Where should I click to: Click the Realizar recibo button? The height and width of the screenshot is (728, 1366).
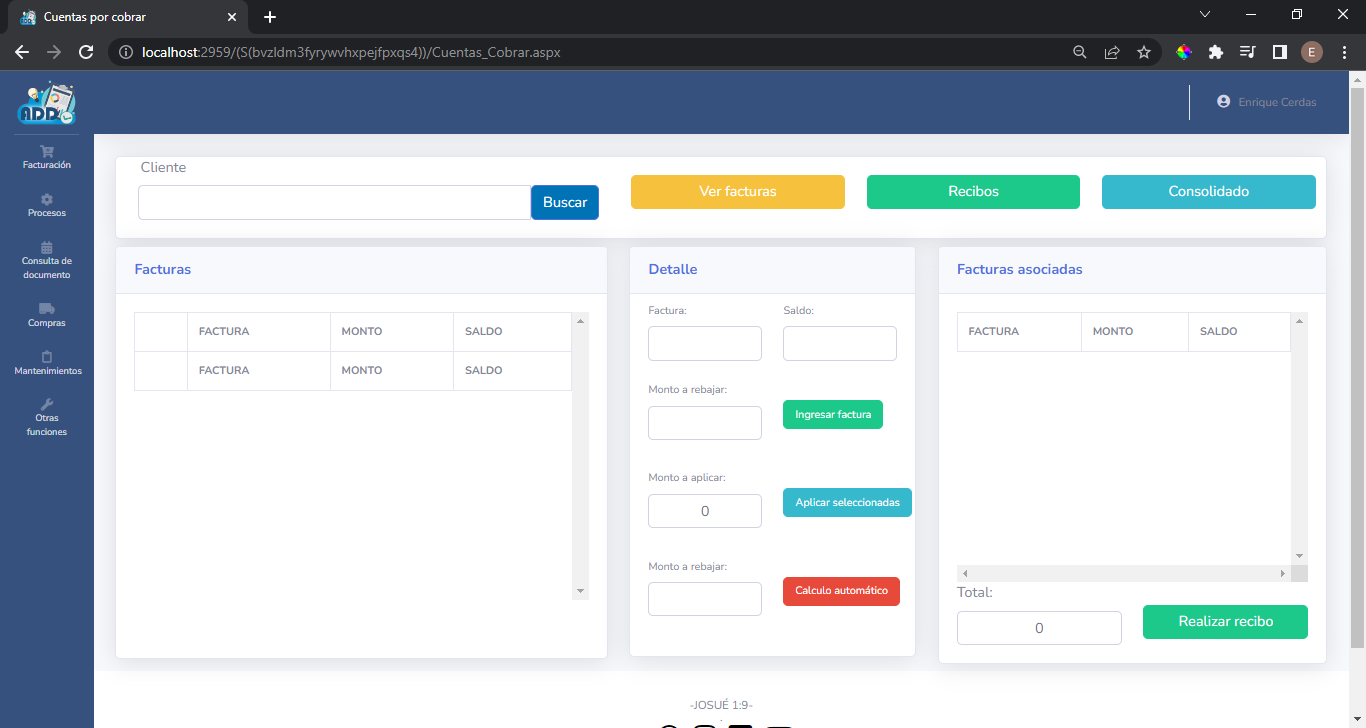point(1225,621)
